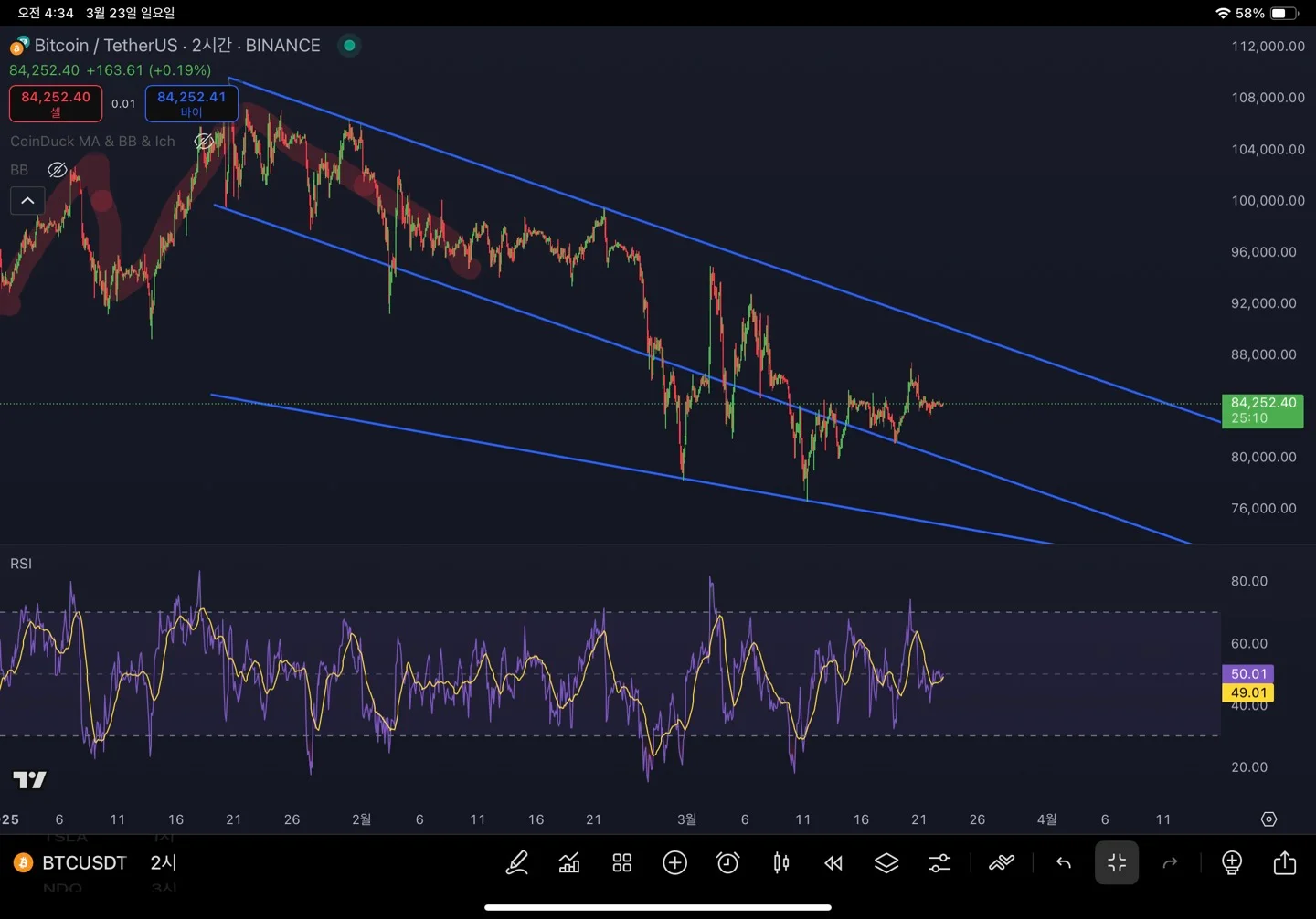
Task: Select the drawing pencil tool
Action: [x=517, y=862]
